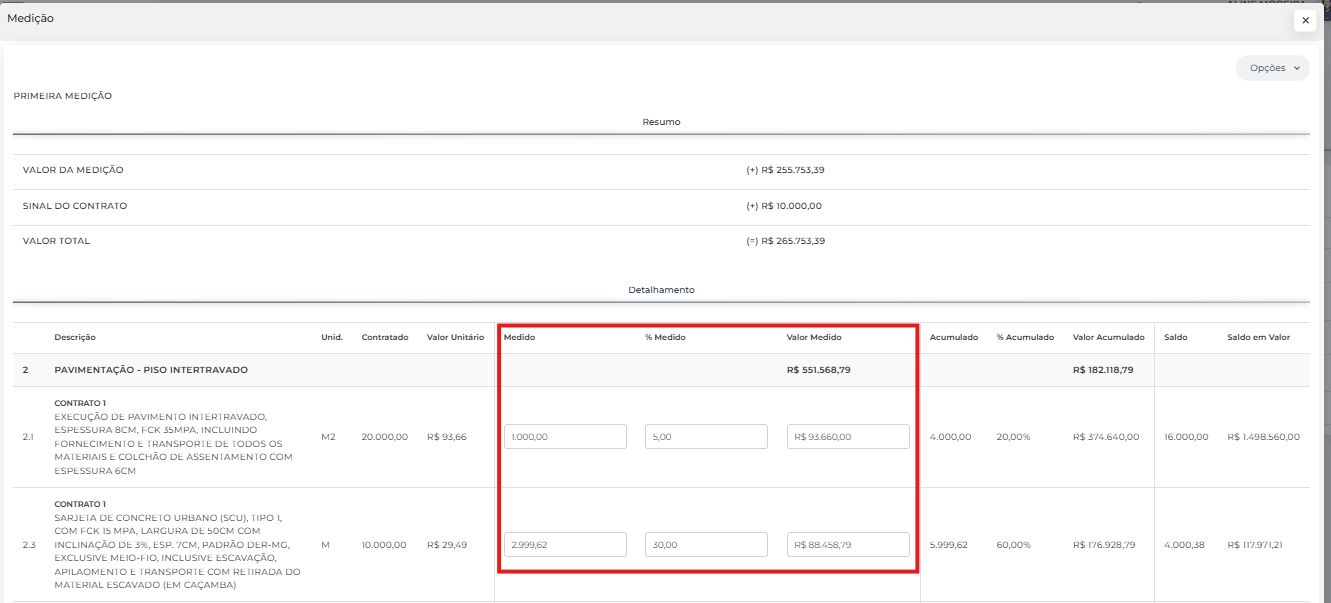Click the VALOR TOTAL summary row label

(x=56, y=241)
